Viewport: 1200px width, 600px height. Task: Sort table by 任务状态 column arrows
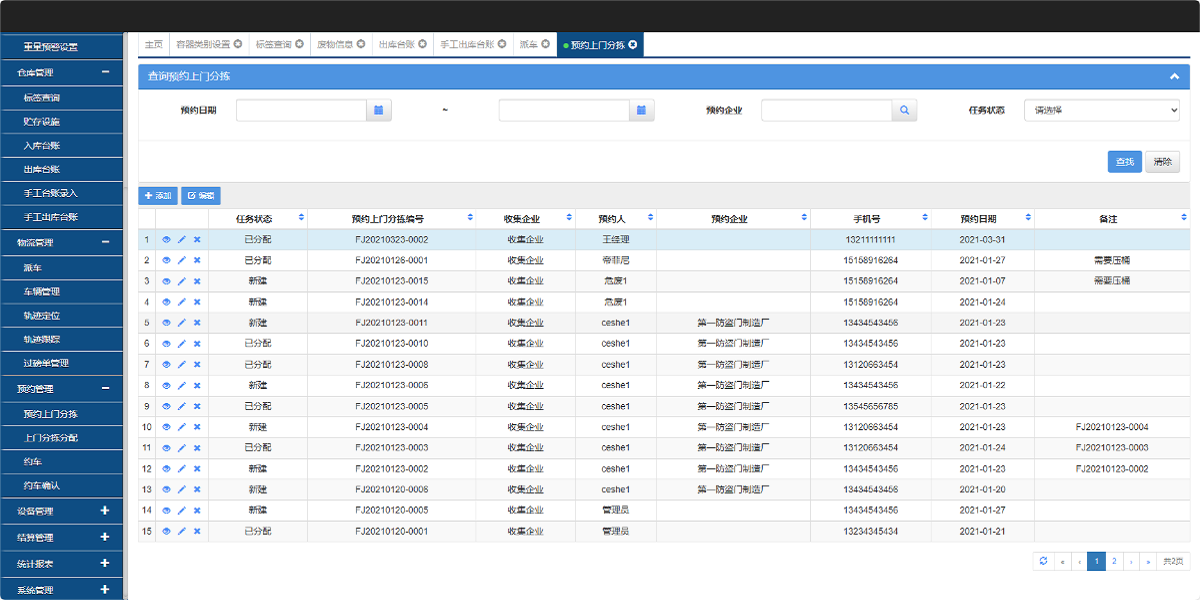point(300,218)
